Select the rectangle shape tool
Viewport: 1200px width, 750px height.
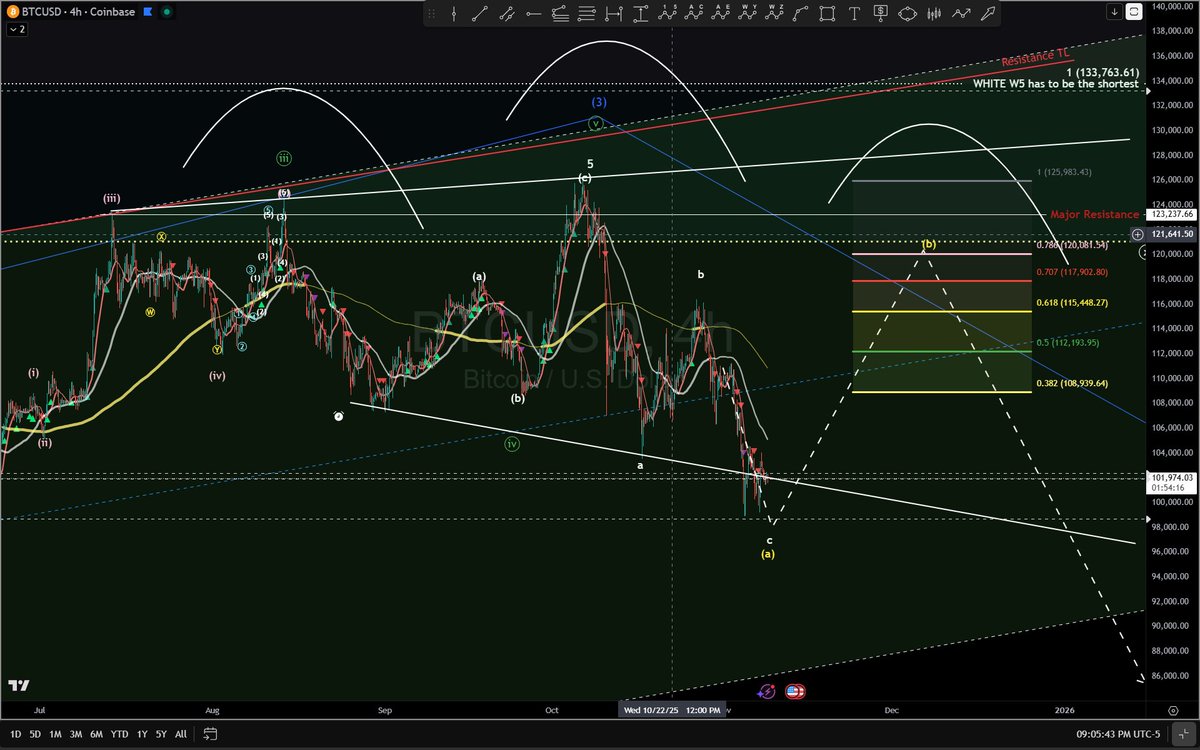click(x=827, y=14)
